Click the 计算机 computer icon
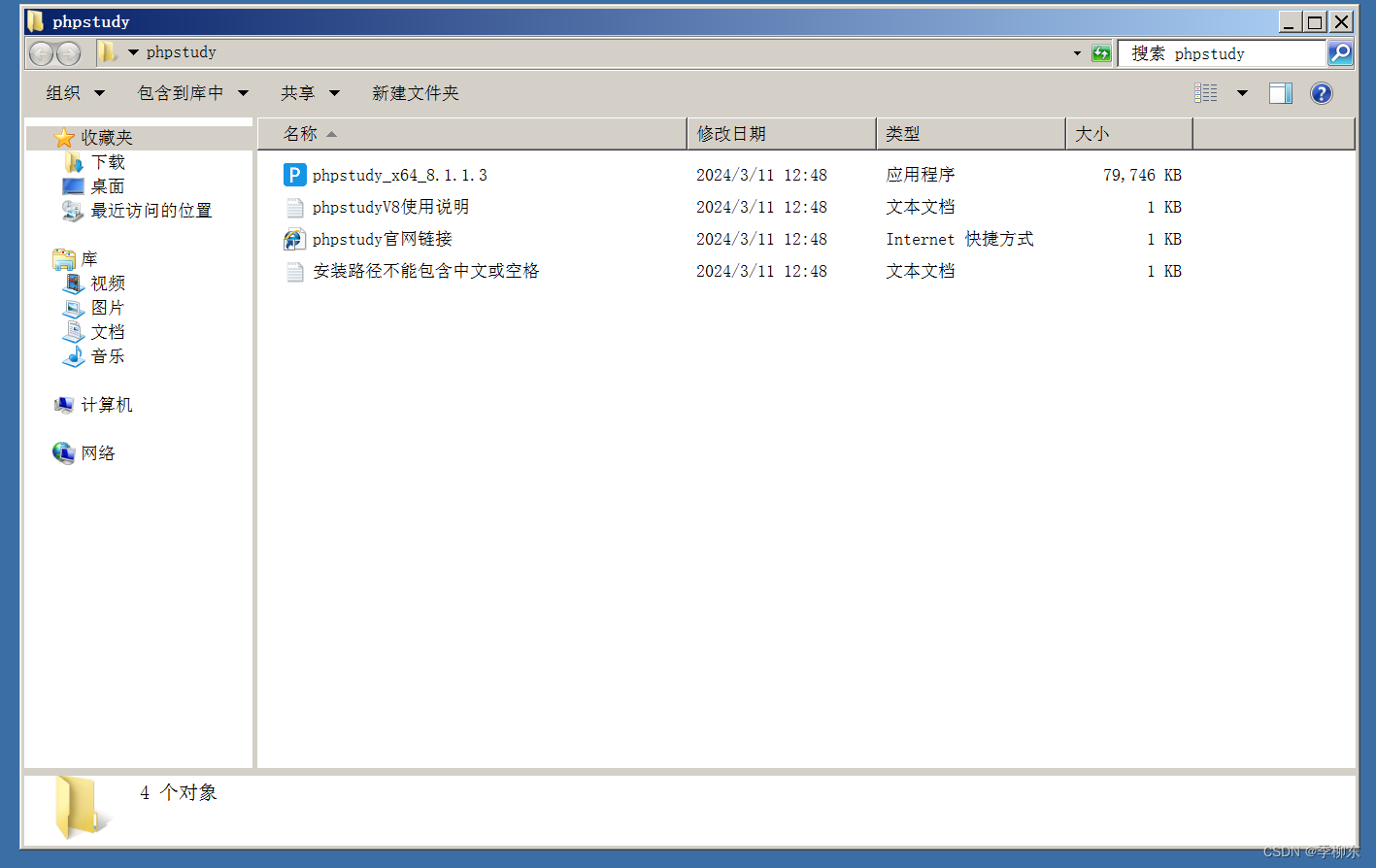 tap(64, 405)
